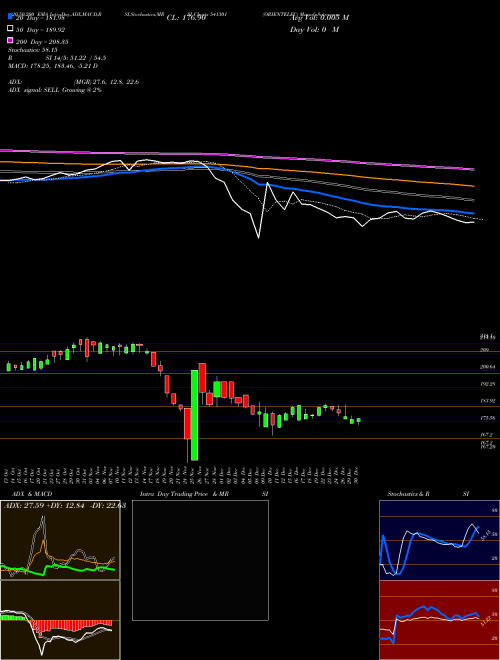Click the tall red candlestick after the green one
This screenshot has width=500, height=660.
tap(202, 378)
